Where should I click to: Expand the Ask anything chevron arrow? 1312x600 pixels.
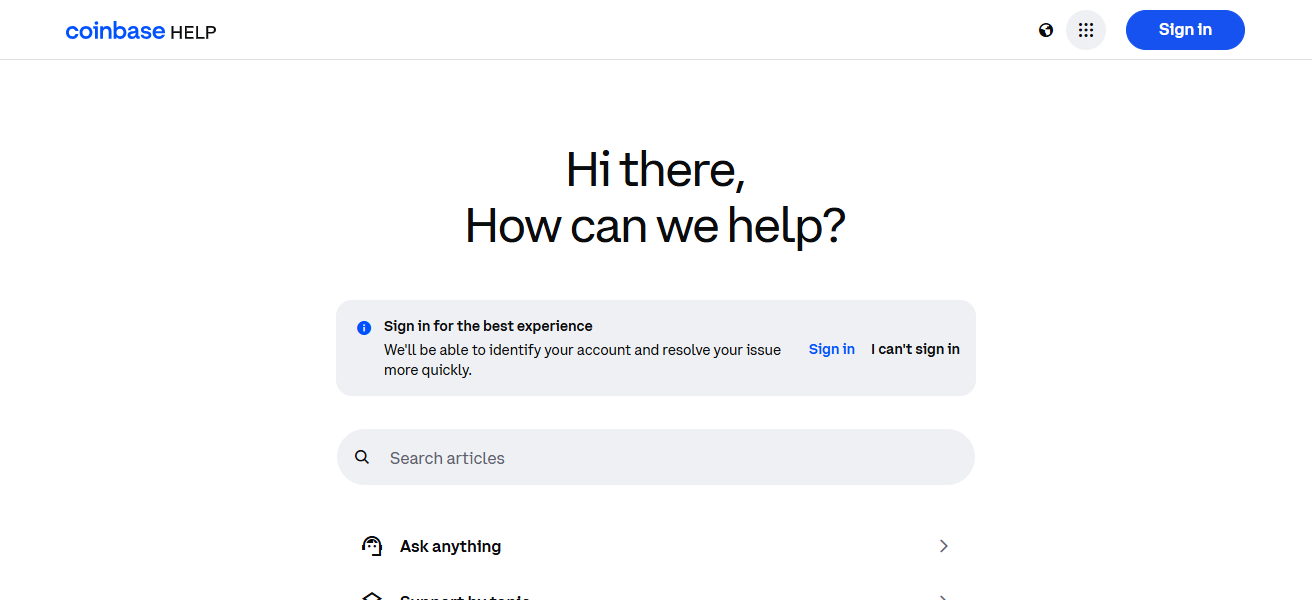943,546
